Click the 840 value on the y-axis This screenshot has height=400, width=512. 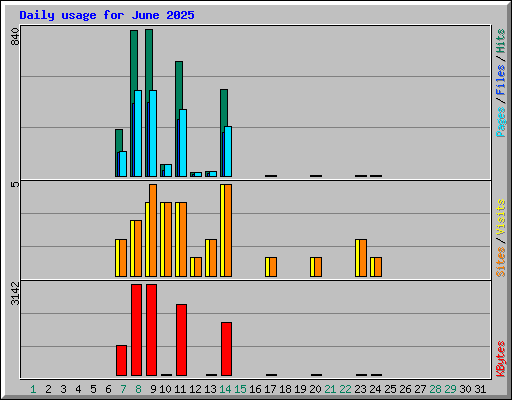(15, 37)
